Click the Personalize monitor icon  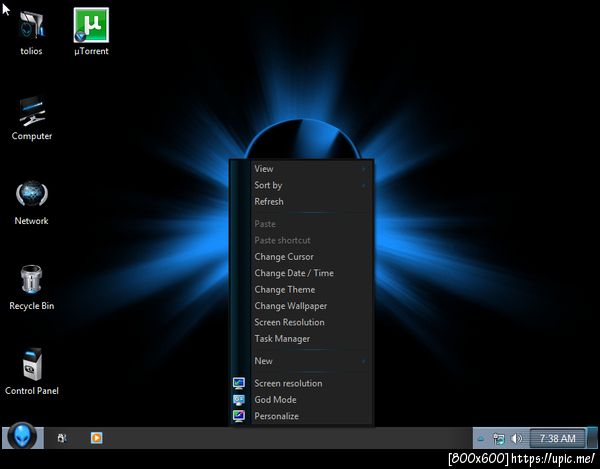click(239, 416)
